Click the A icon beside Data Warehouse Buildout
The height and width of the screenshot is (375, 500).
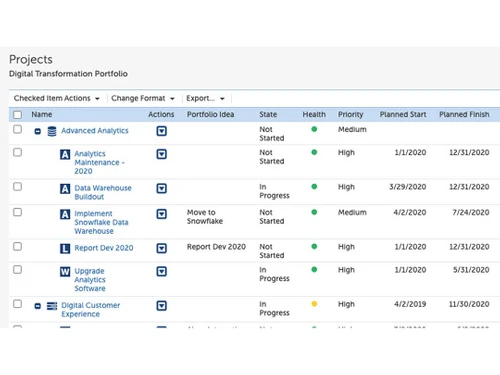click(x=65, y=189)
